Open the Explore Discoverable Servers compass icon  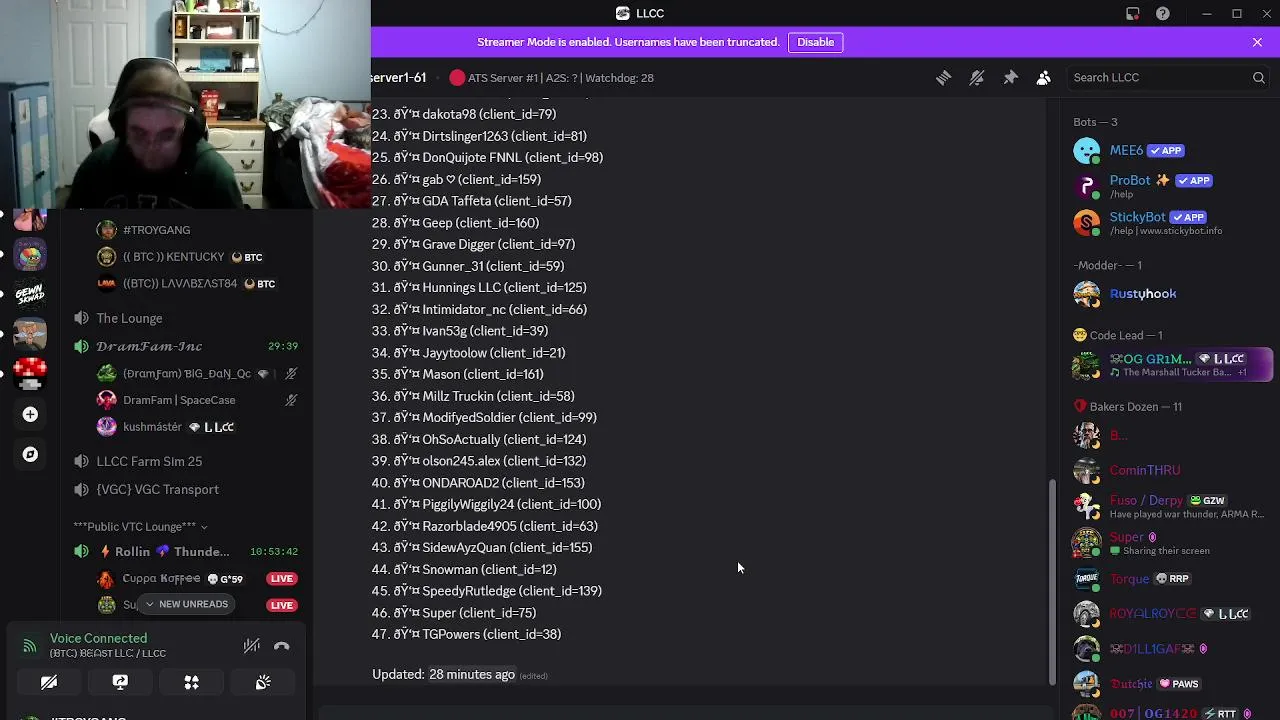pyautogui.click(x=30, y=454)
